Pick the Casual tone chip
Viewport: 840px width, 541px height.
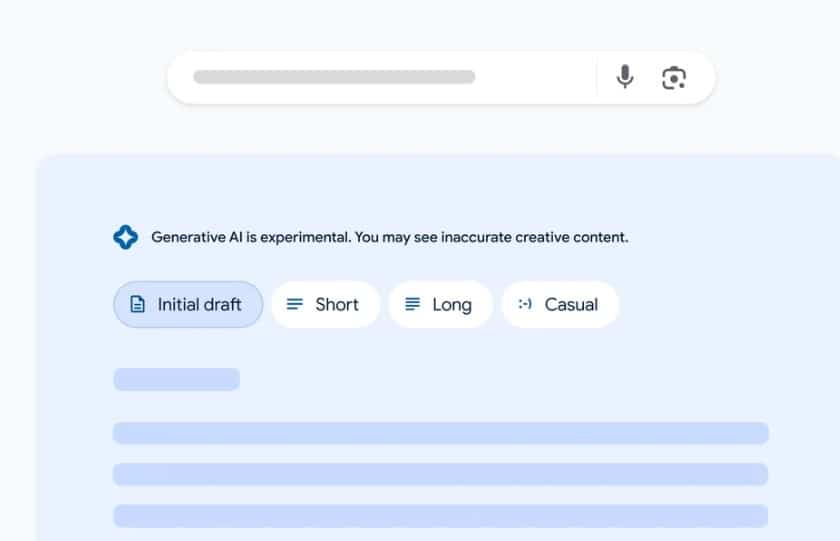coord(559,305)
